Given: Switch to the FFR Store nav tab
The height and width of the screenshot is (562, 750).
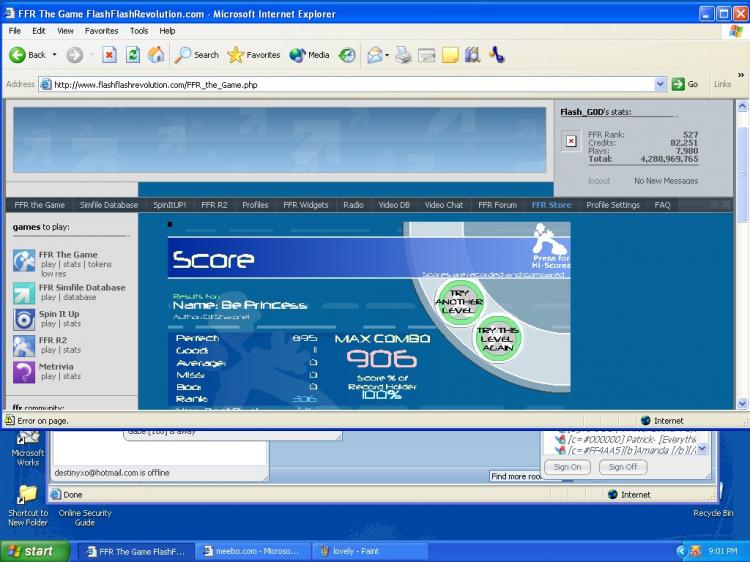Looking at the screenshot, I should coord(551,205).
